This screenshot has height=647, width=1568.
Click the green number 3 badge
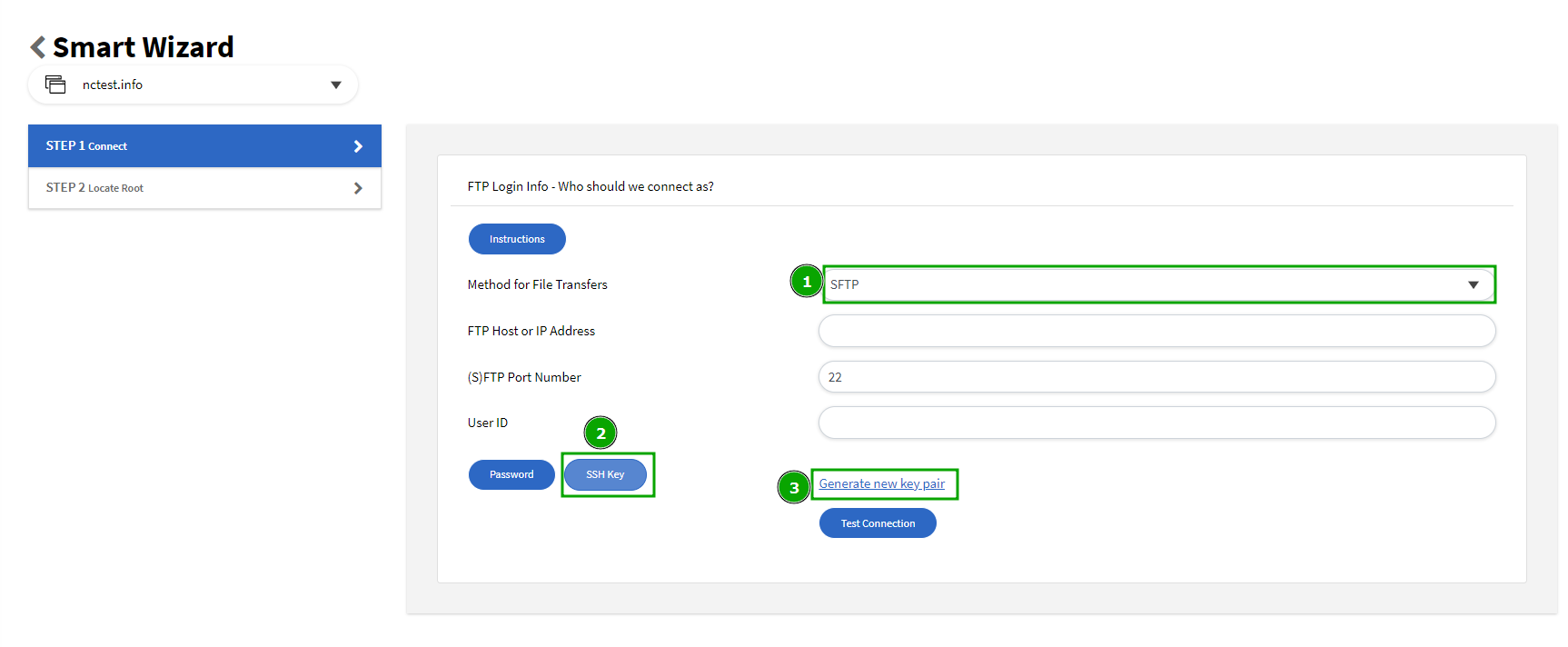794,488
